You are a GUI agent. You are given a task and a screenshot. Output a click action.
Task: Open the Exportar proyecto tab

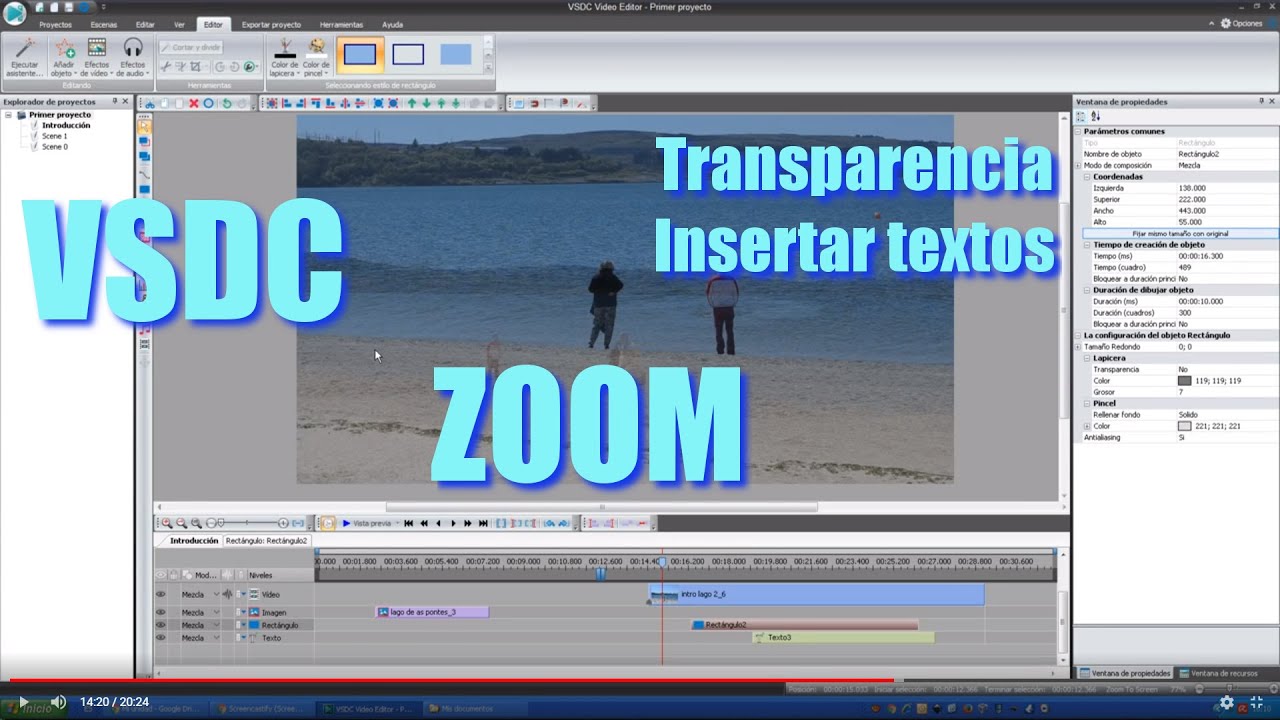(271, 24)
